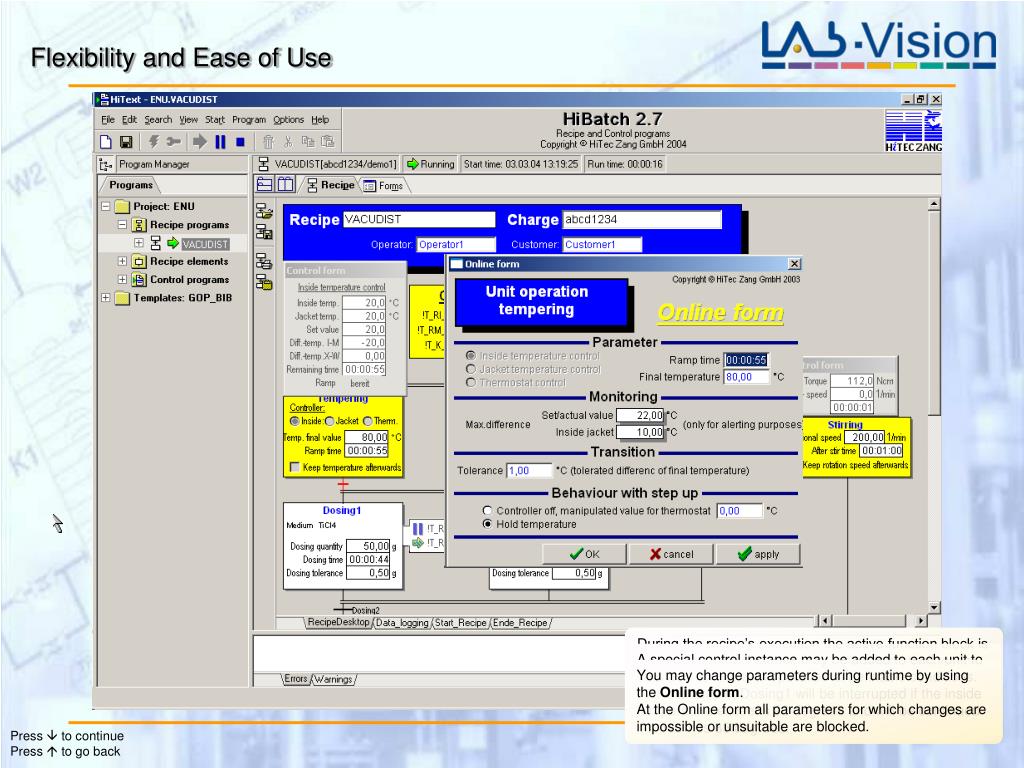Click the cancel button in Online form
Viewport: 1024px width, 768px height.
[671, 554]
